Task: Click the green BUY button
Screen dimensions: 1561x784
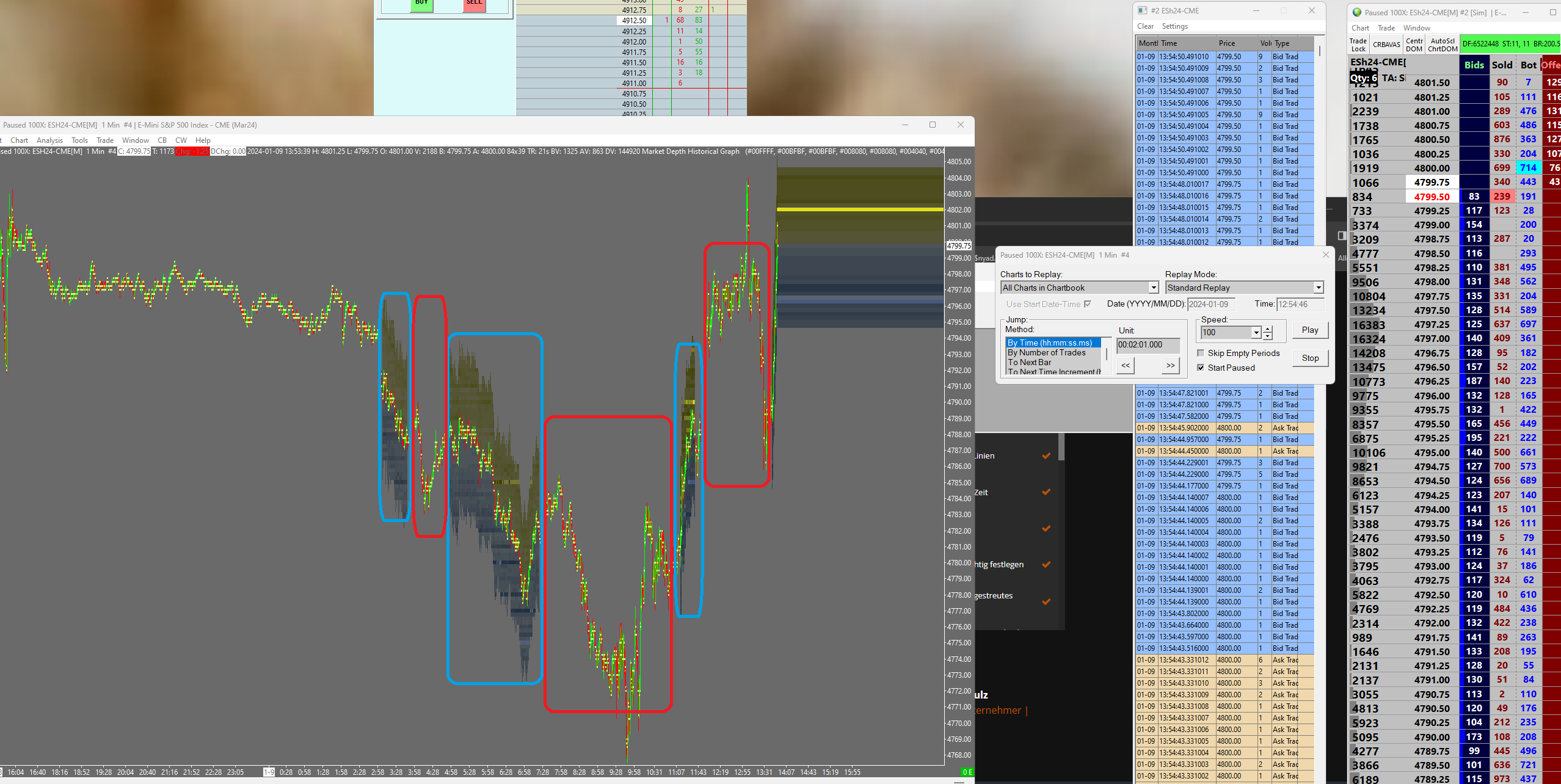Action: (421, 4)
